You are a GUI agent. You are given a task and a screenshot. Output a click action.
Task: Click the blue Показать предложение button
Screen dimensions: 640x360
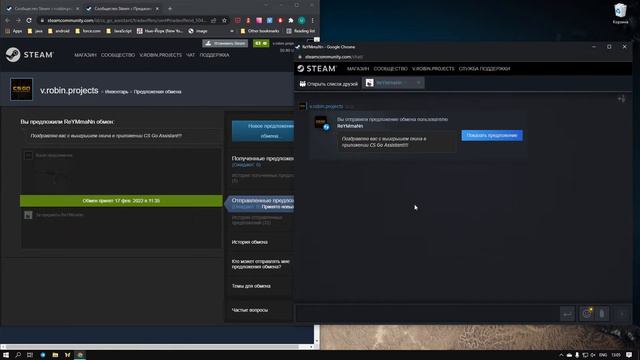[492, 136]
